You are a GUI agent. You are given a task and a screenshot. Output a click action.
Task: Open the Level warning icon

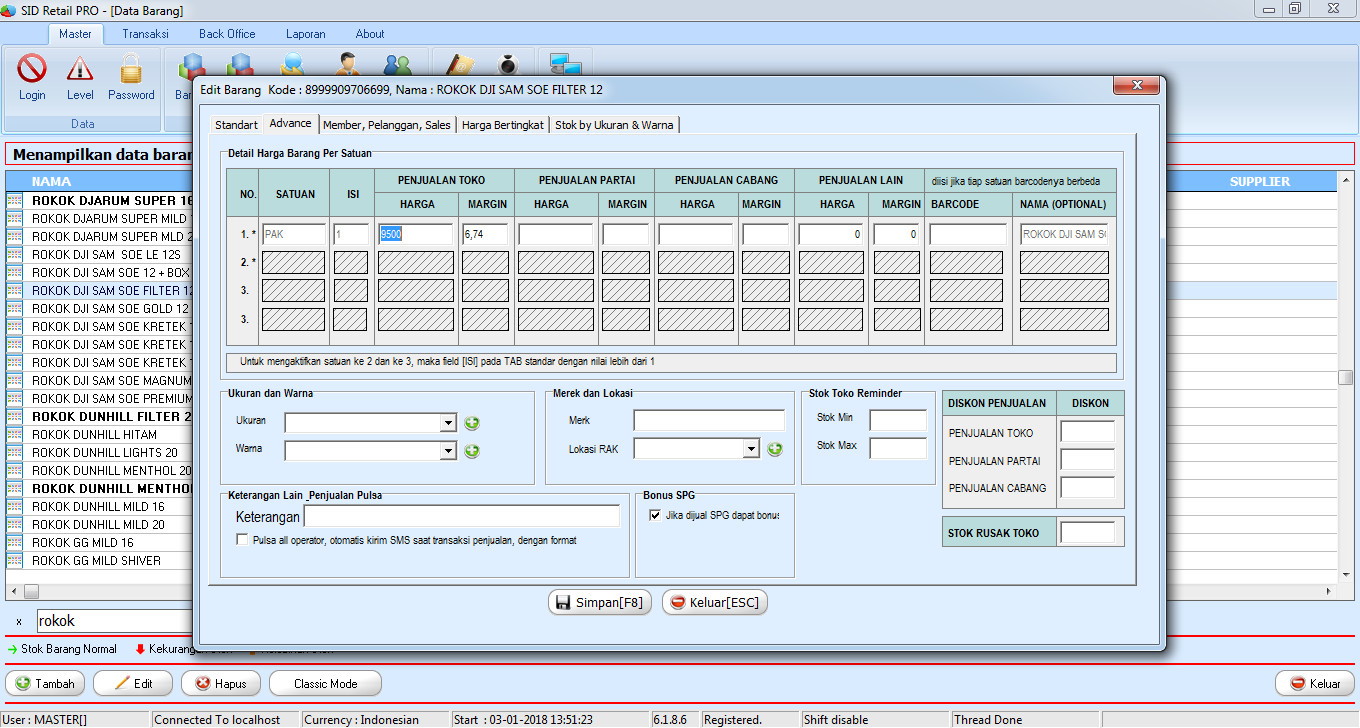click(80, 70)
